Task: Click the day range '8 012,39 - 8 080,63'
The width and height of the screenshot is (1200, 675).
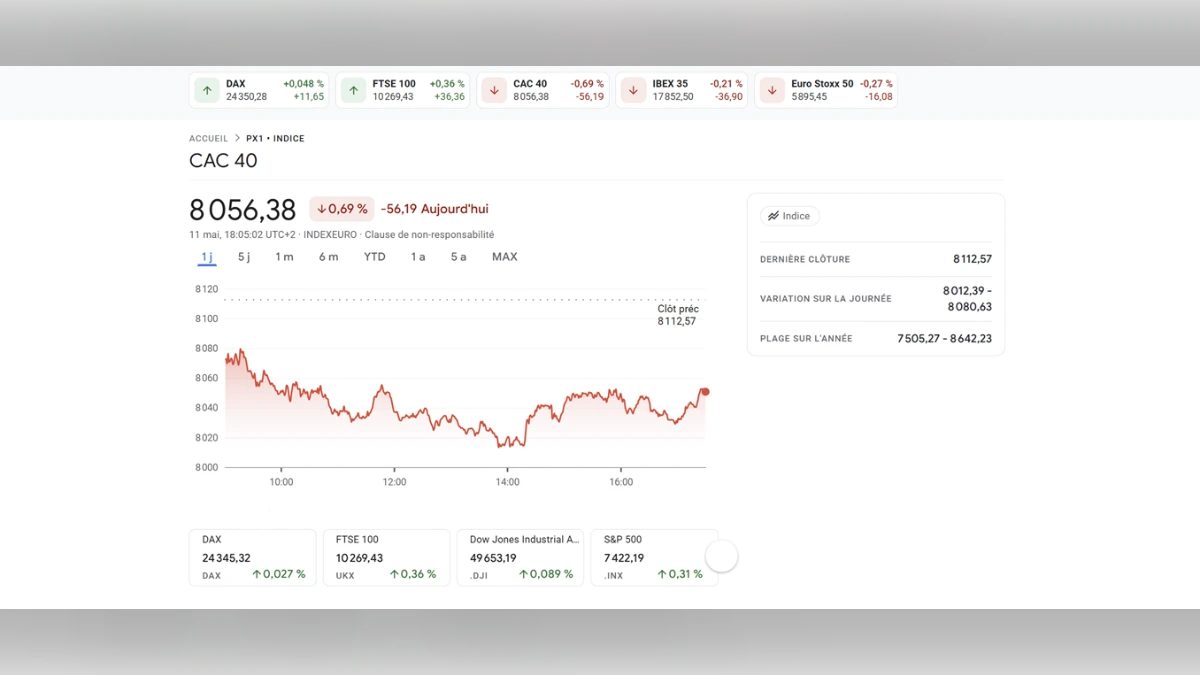Action: [967, 299]
